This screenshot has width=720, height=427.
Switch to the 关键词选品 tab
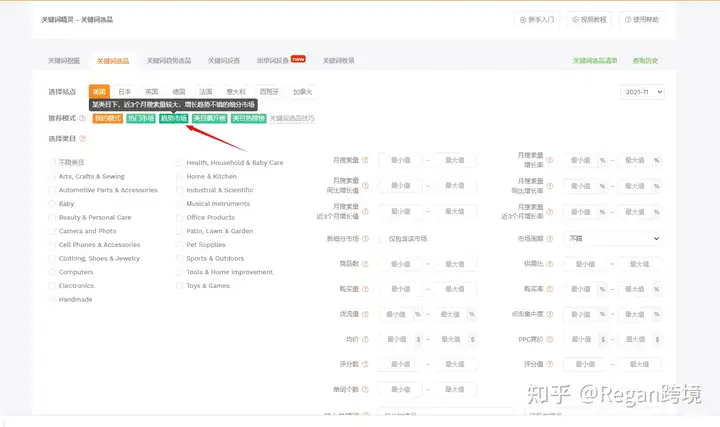113,61
